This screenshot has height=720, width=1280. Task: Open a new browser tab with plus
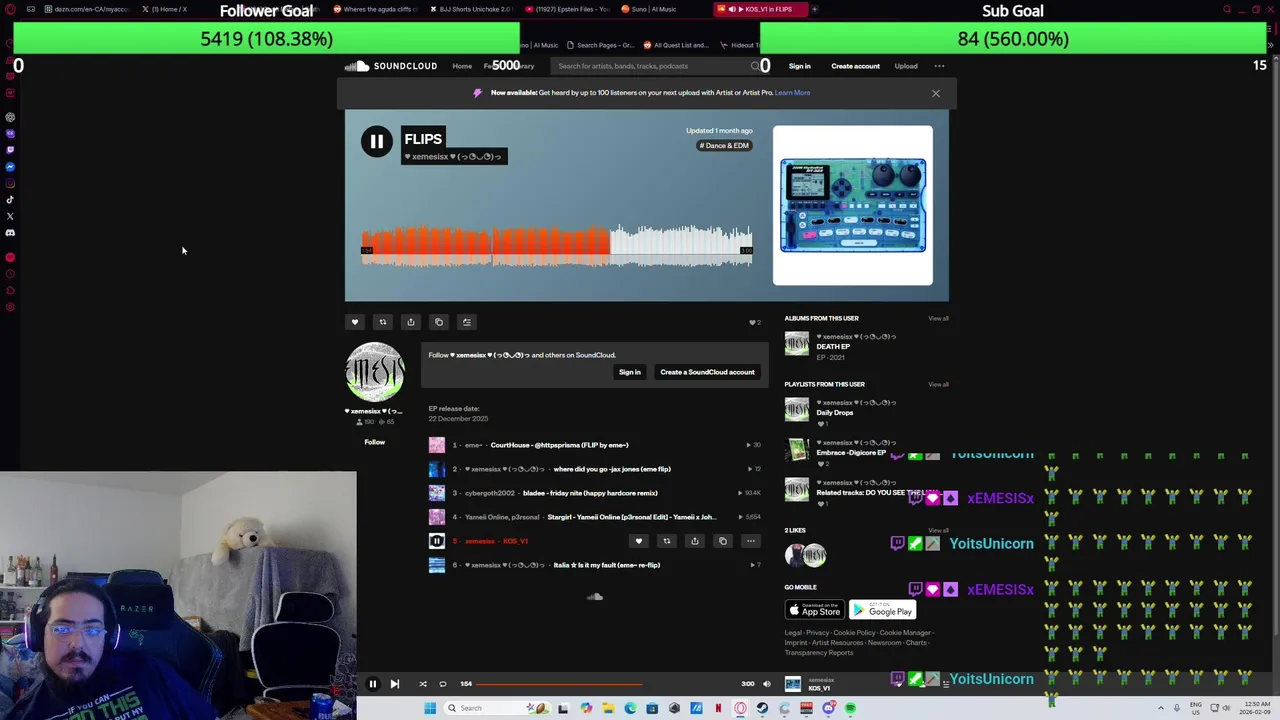pyautogui.click(x=814, y=9)
